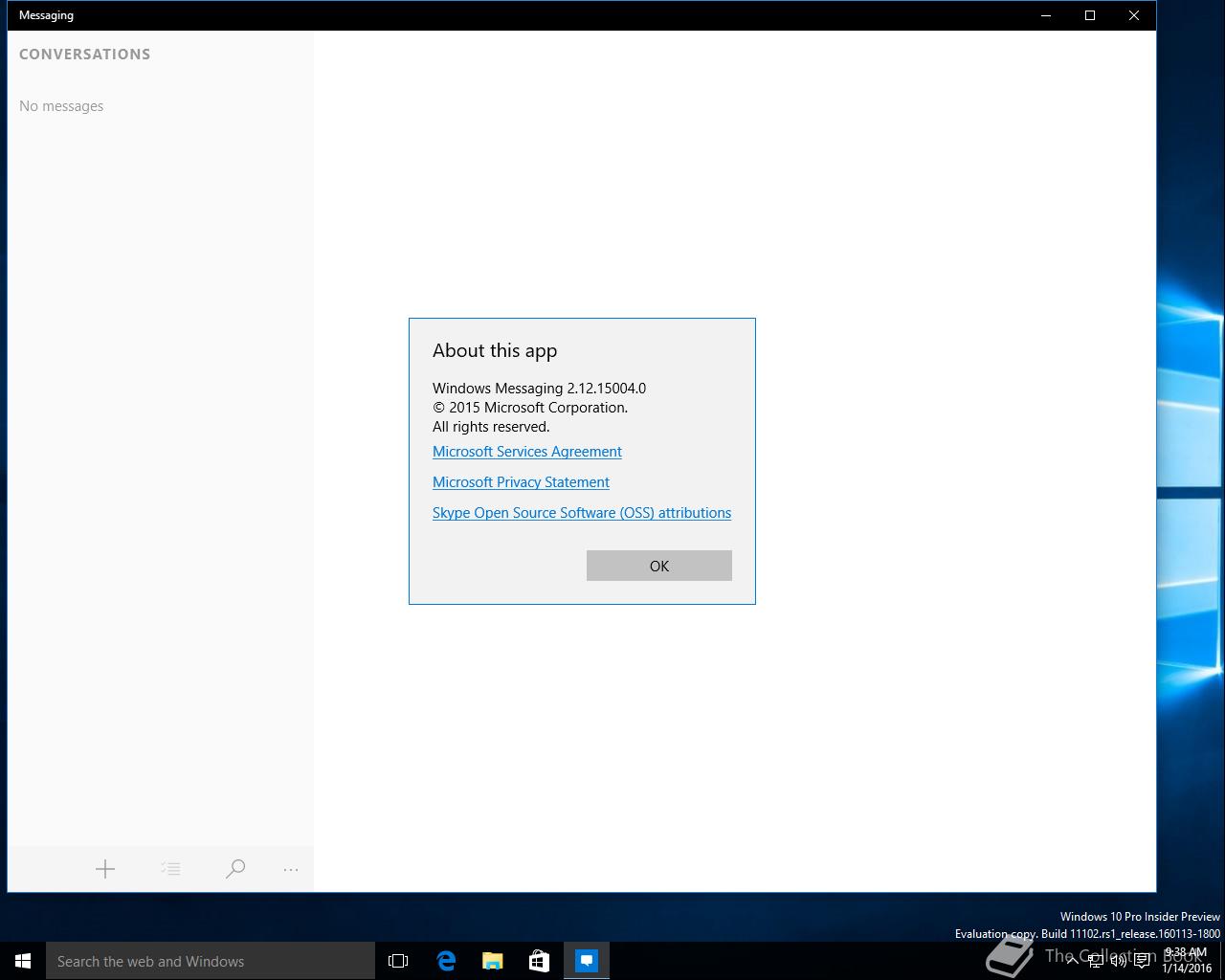The width and height of the screenshot is (1225, 980).
Task: Open the search magnifier in Messaging
Action: pos(235,869)
